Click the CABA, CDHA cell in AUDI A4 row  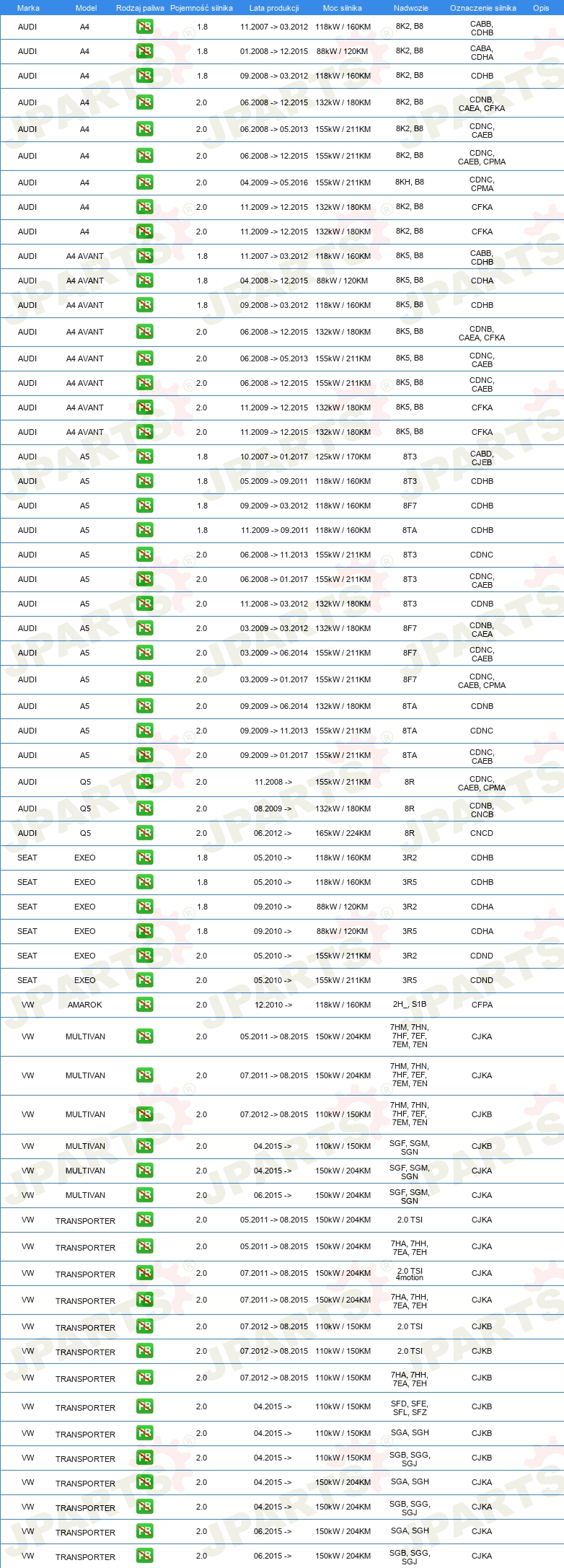click(482, 53)
